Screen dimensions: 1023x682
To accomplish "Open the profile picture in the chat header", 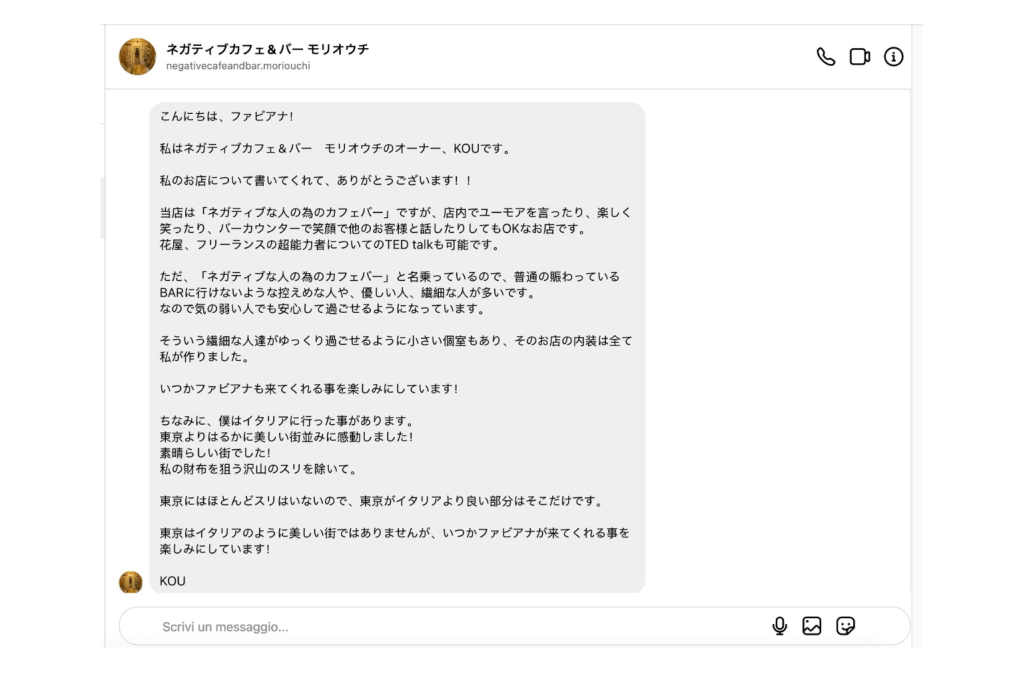I will 137,57.
